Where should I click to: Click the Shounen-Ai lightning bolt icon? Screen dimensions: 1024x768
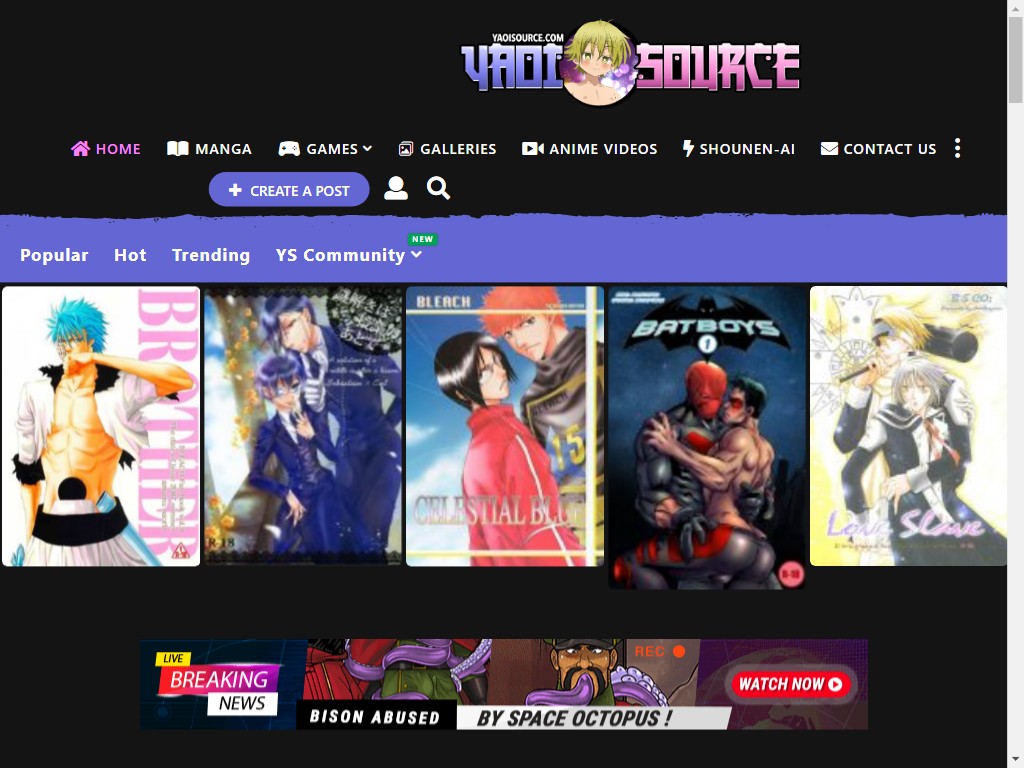pyautogui.click(x=688, y=149)
